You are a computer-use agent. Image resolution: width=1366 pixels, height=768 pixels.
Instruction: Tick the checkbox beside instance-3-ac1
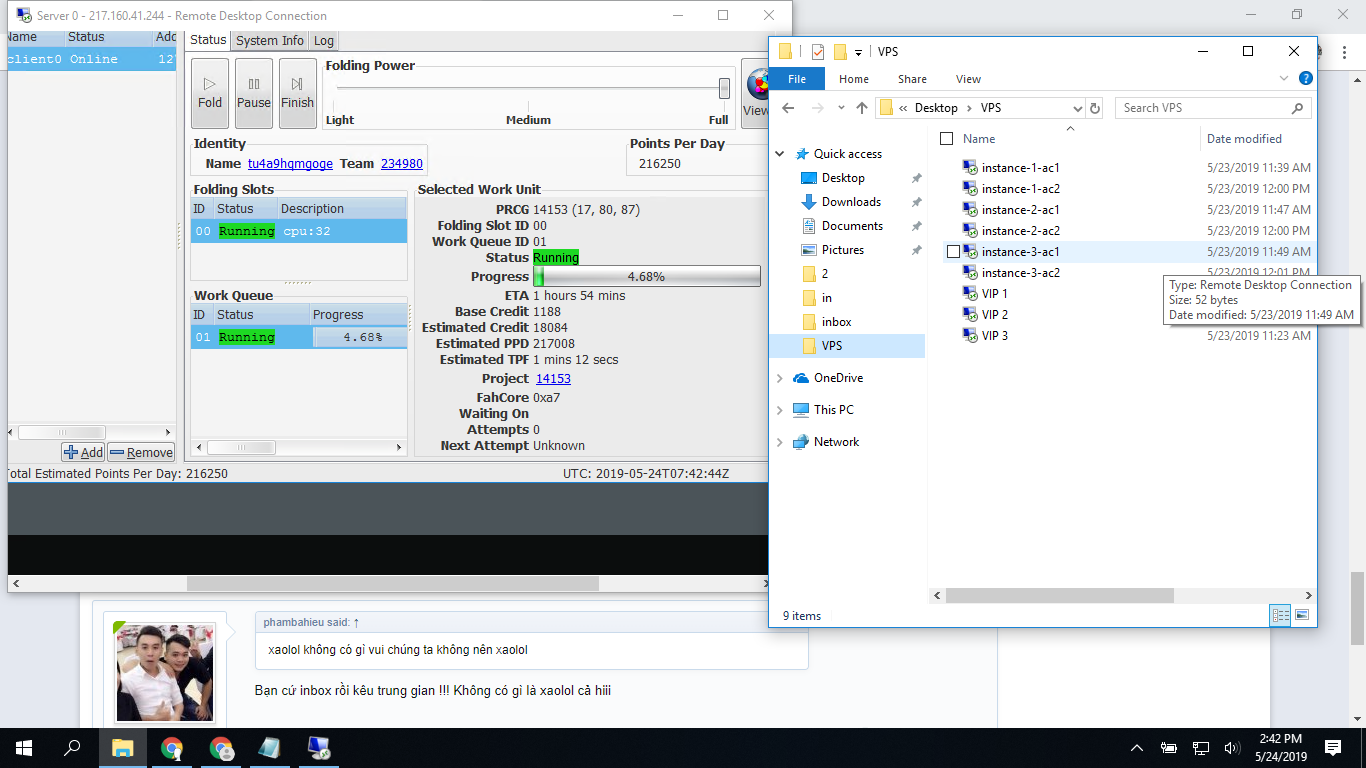tap(953, 252)
